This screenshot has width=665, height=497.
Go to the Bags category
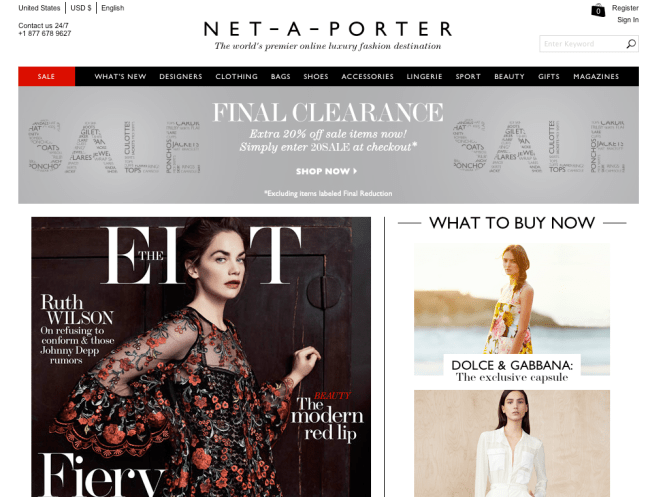tap(280, 76)
